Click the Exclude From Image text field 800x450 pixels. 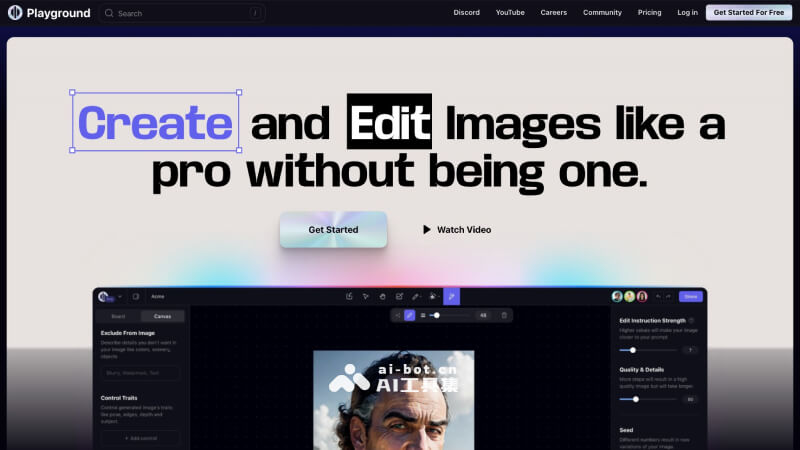pyautogui.click(x=140, y=373)
